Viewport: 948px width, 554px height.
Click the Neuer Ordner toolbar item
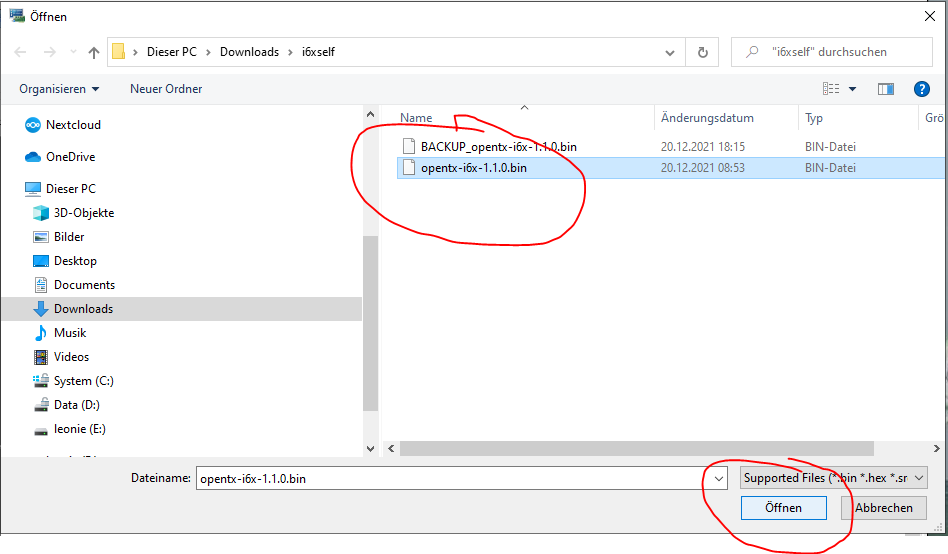coord(166,89)
